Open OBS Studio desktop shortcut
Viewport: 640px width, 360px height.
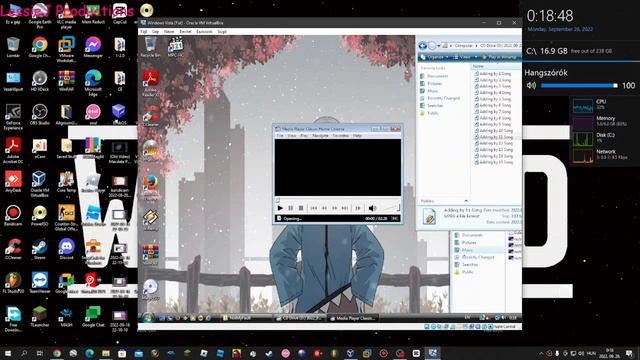(40, 114)
